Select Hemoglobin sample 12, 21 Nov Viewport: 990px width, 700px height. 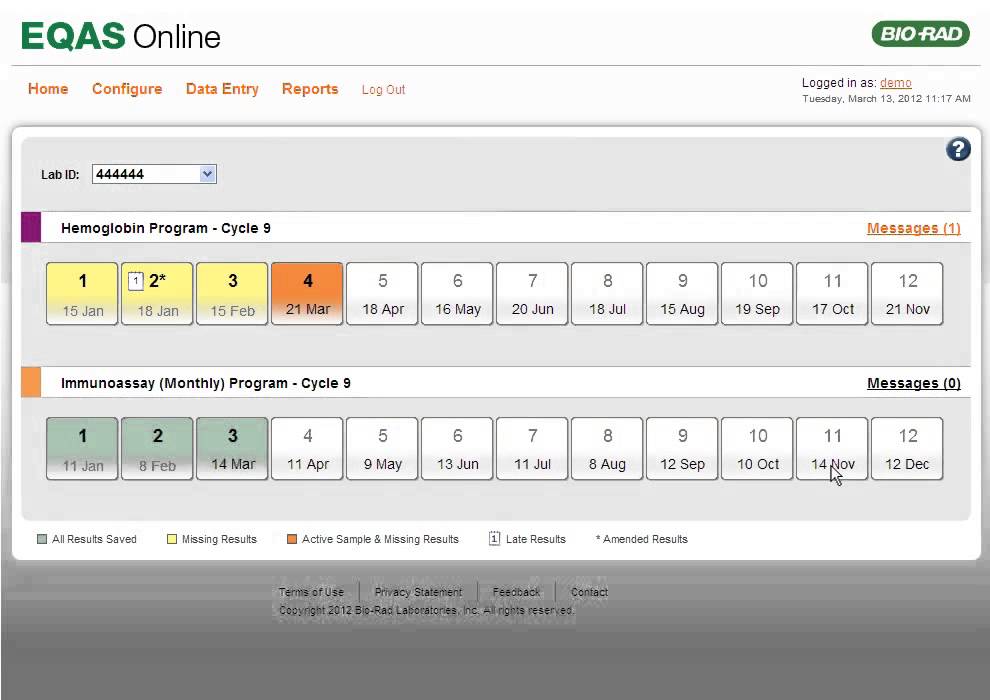[x=908, y=294]
